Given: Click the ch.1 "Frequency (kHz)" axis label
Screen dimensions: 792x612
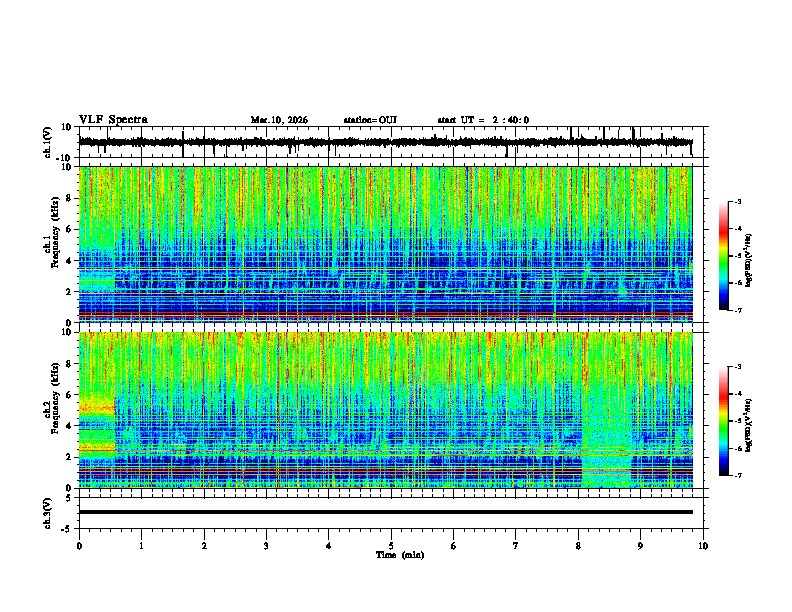Looking at the screenshot, I should click(x=55, y=232).
